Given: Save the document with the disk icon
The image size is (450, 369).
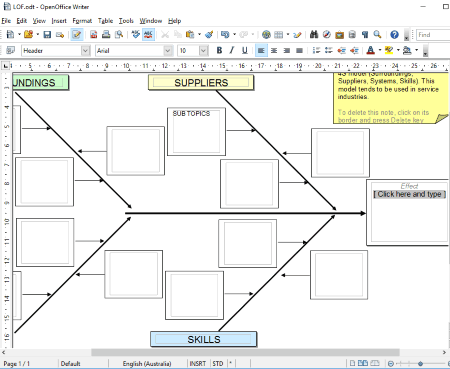Looking at the screenshot, I should pyautogui.click(x=47, y=34).
